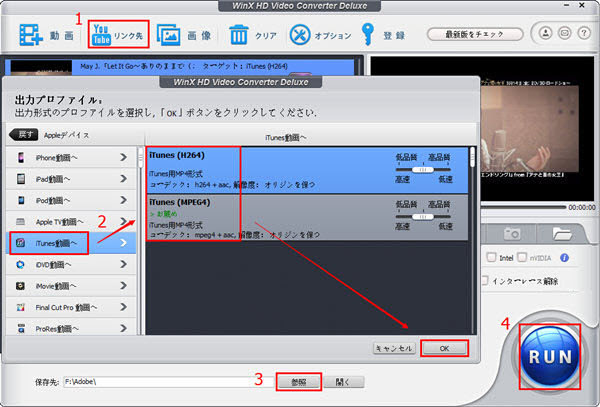
Task: Click the trash can clear icon
Action: [239, 35]
